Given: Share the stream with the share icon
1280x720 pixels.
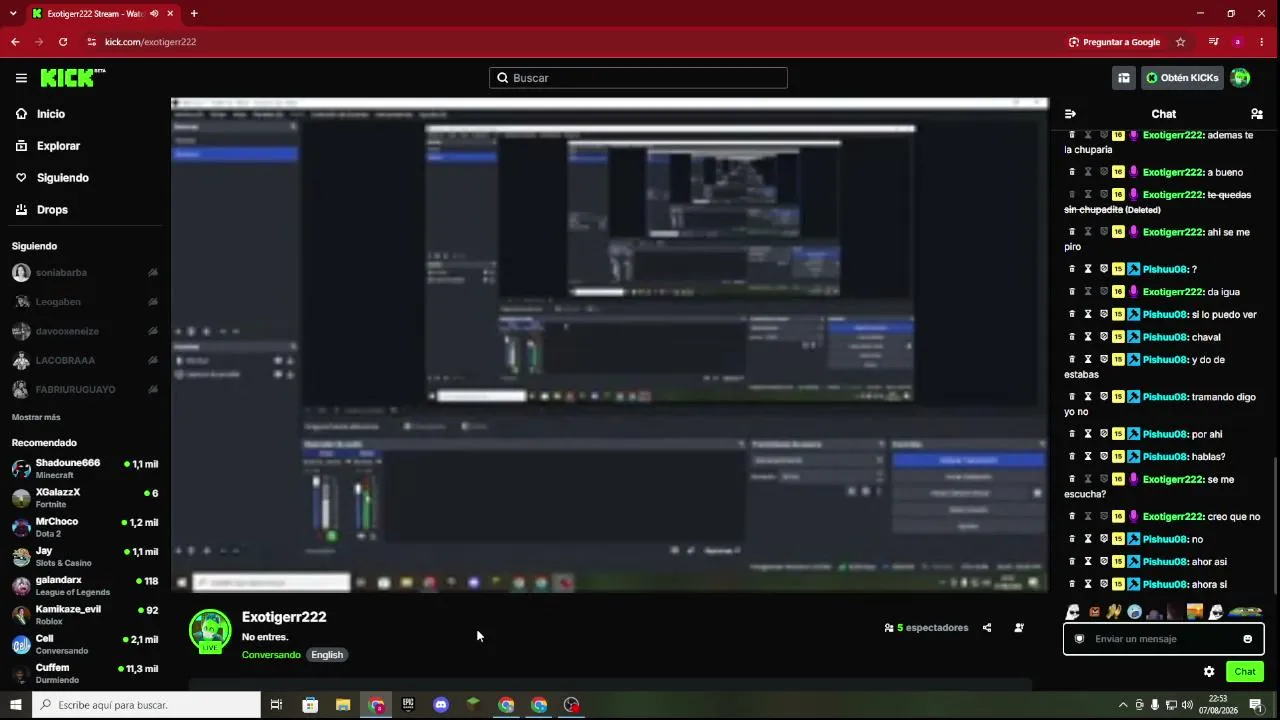Looking at the screenshot, I should point(987,628).
